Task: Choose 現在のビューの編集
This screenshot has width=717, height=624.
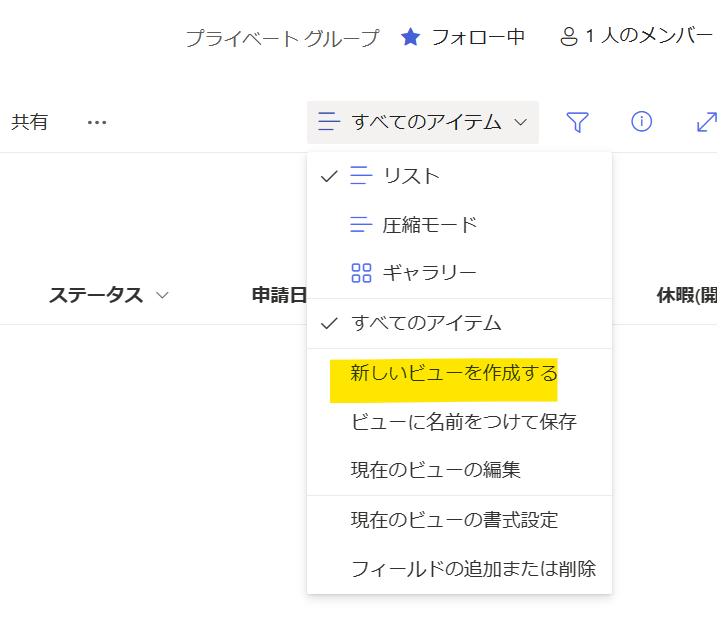Action: [459, 470]
